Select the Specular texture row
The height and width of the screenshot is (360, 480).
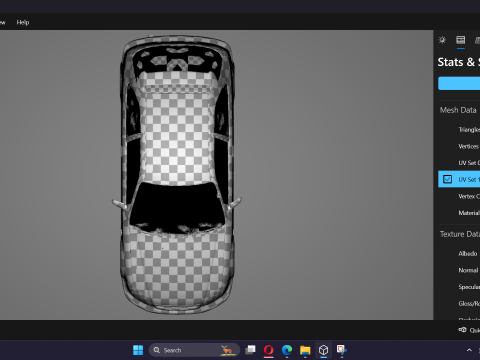click(x=459, y=287)
